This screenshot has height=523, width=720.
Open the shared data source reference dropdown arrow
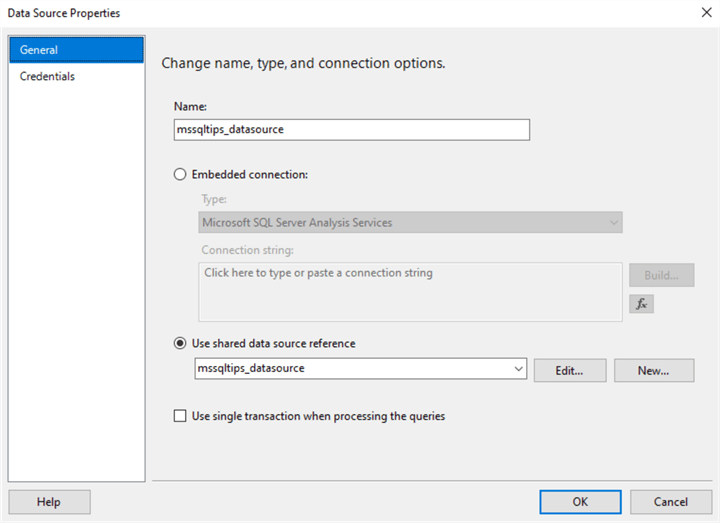[518, 369]
